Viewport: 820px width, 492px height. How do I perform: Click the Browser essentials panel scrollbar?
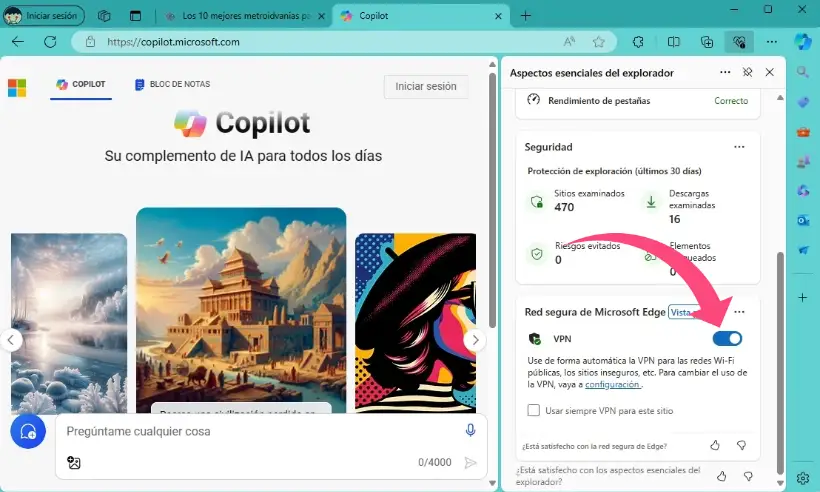(x=780, y=361)
